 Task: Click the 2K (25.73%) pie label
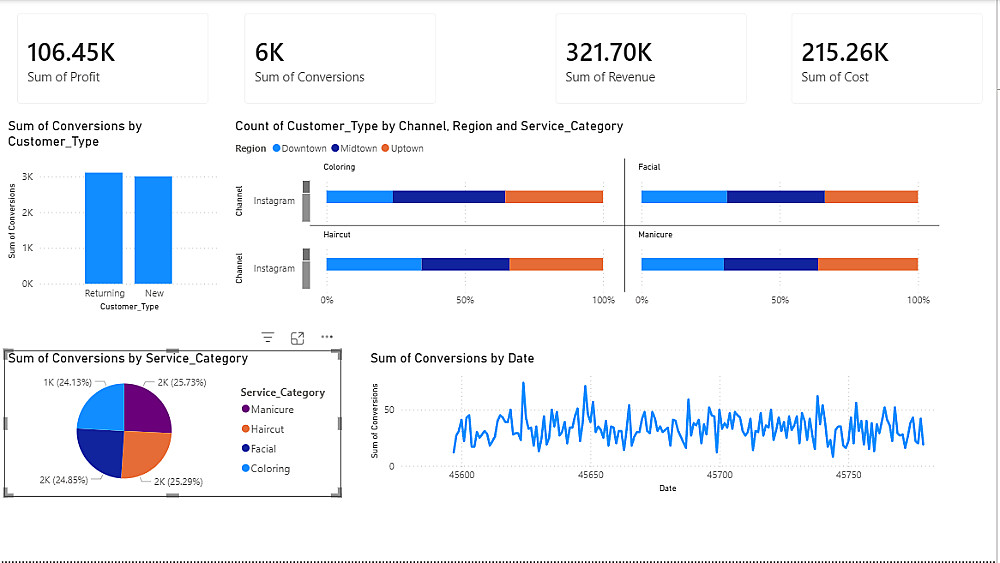(x=182, y=383)
